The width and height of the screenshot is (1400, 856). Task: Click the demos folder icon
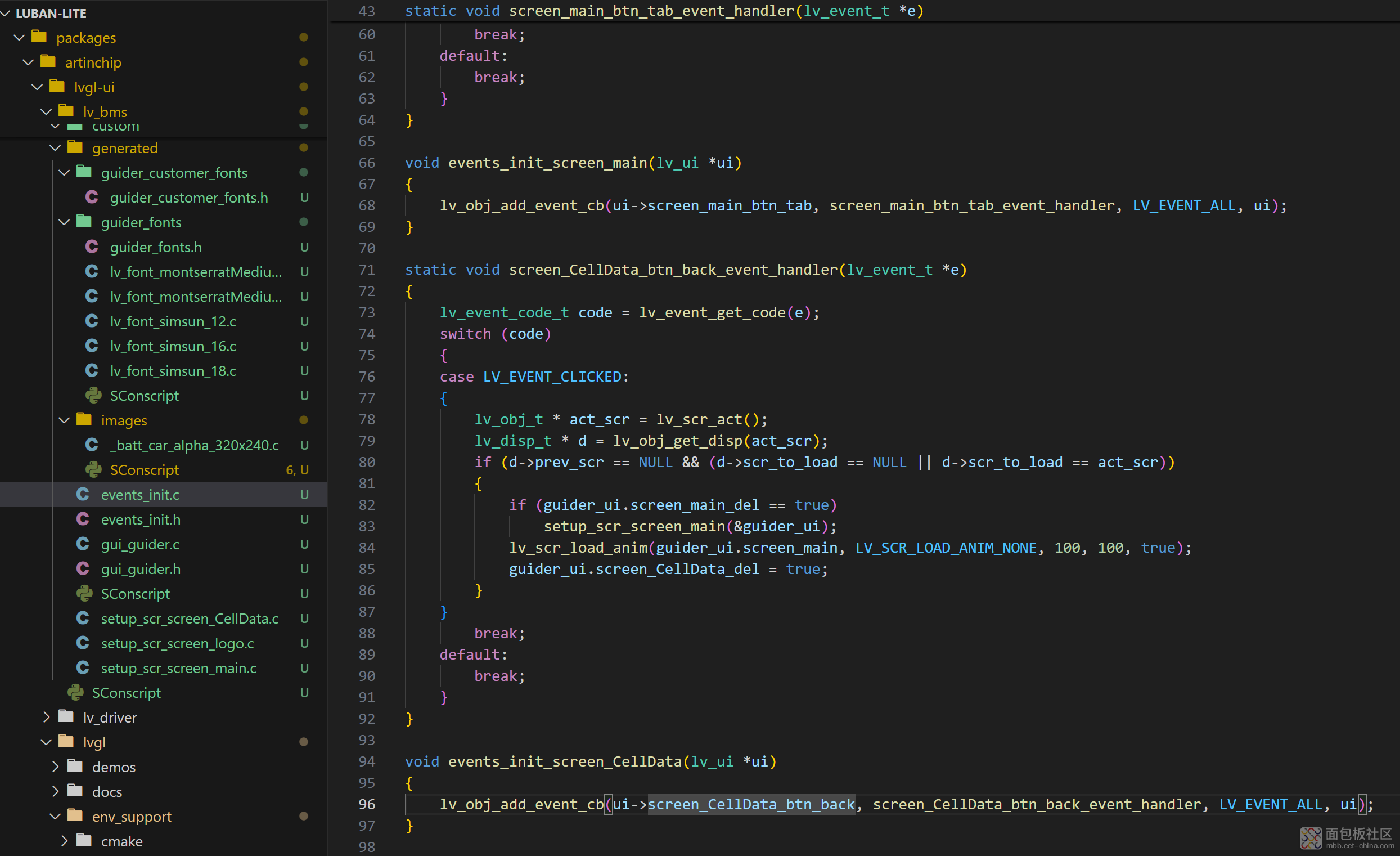(x=75, y=765)
